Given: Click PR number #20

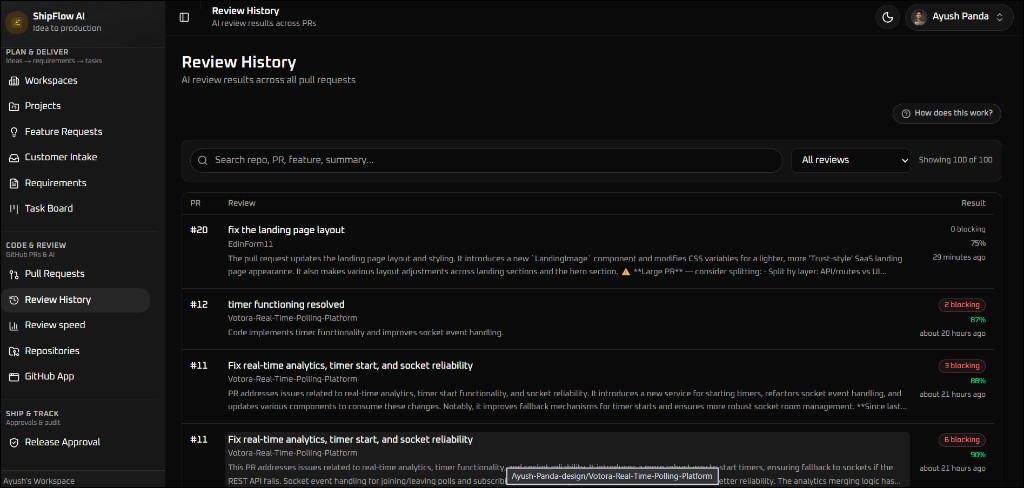Looking at the screenshot, I should 199,230.
